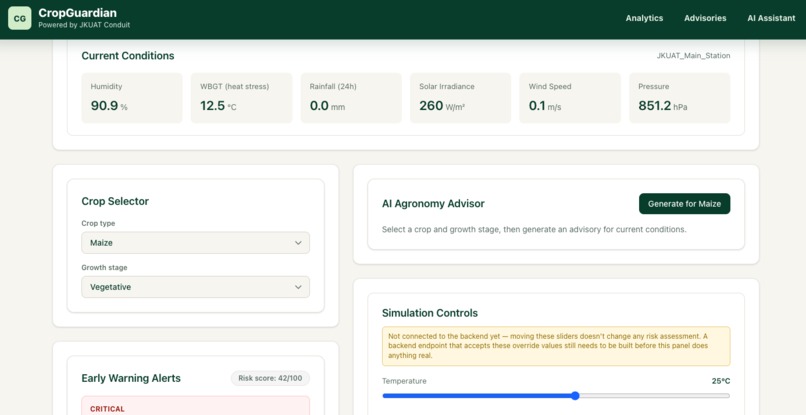
Task: Click the Risk score: 42/100 badge
Action: pyautogui.click(x=270, y=378)
